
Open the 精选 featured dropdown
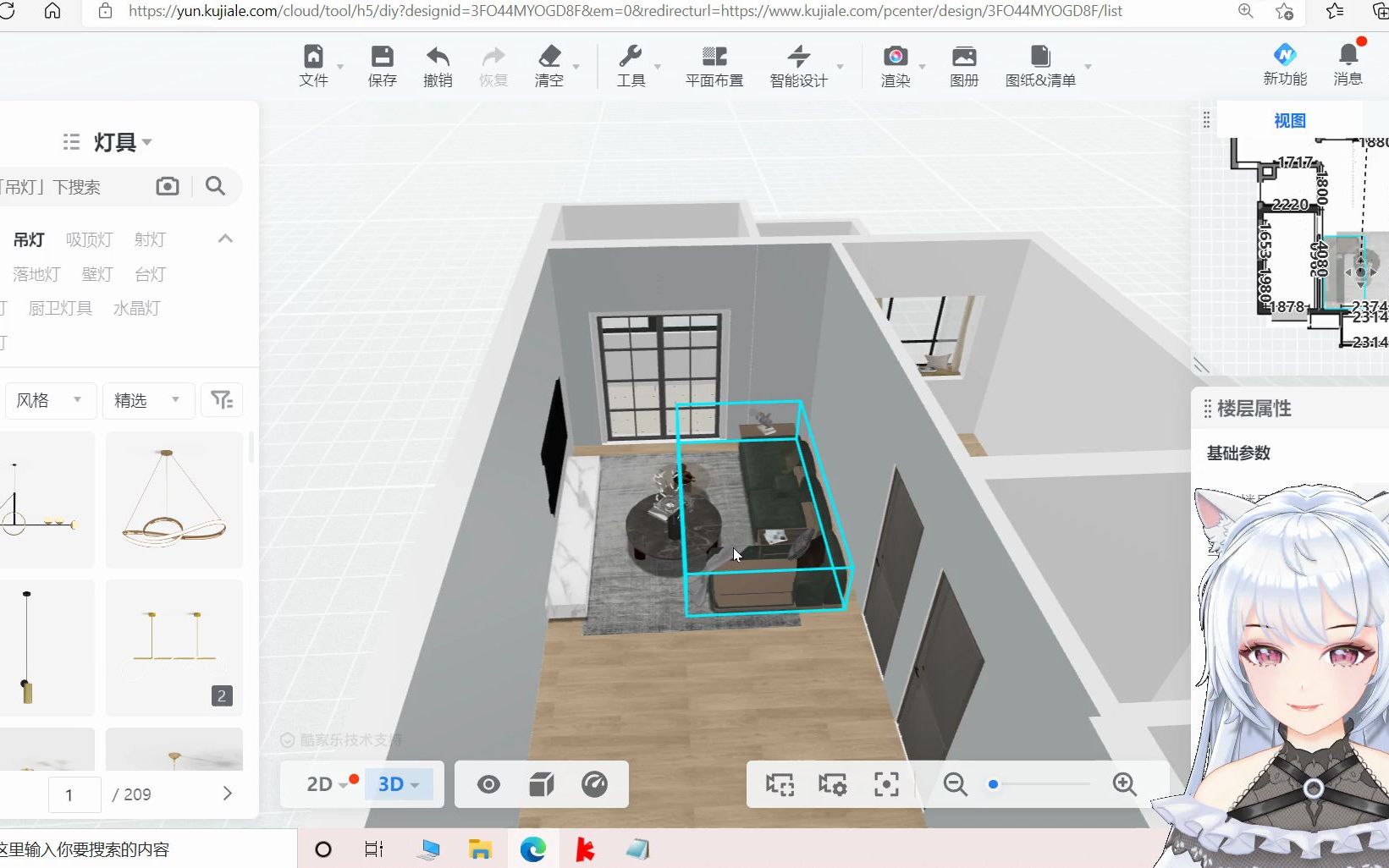click(x=148, y=399)
